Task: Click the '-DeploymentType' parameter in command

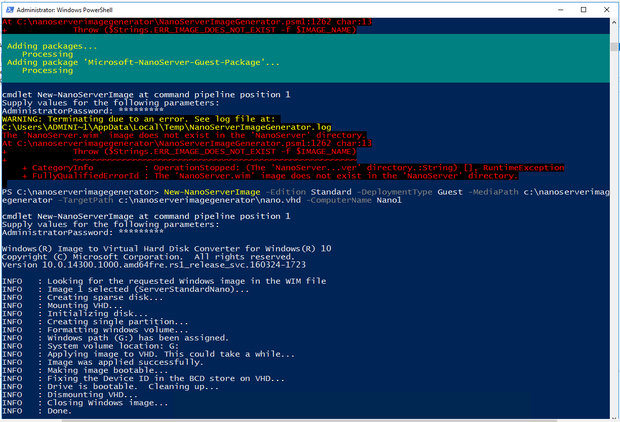Action: click(394, 192)
